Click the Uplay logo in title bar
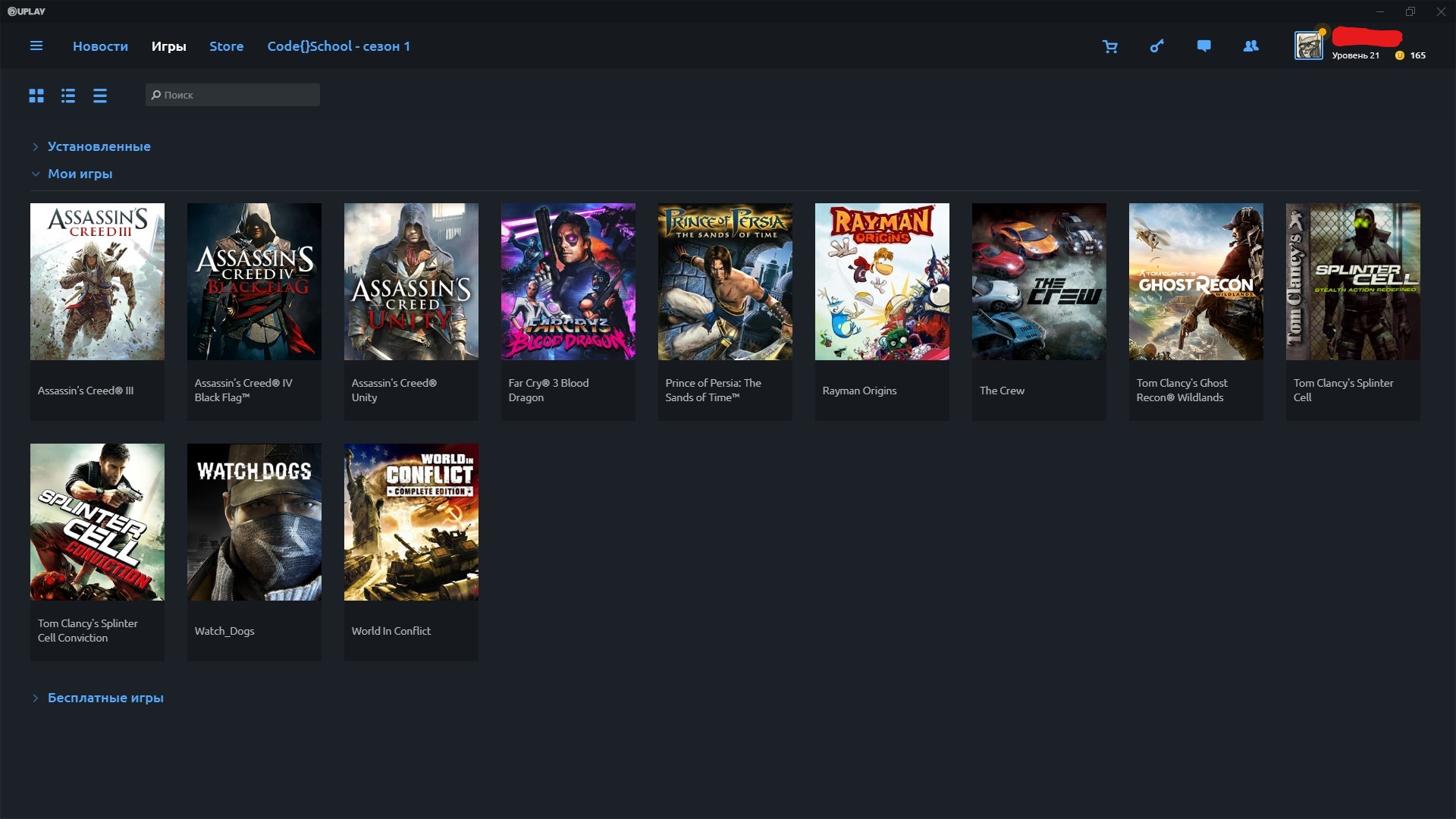 pos(27,11)
